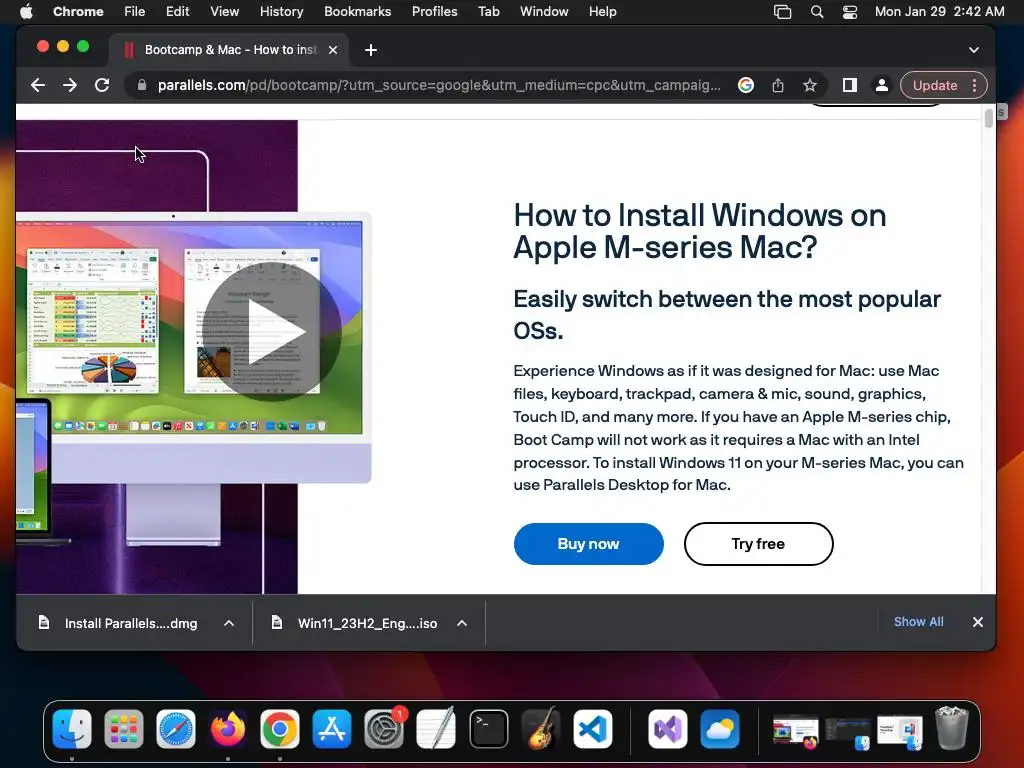The width and height of the screenshot is (1024, 768).
Task: Open the Parallels window thumbnail in Dock
Action: click(900, 733)
